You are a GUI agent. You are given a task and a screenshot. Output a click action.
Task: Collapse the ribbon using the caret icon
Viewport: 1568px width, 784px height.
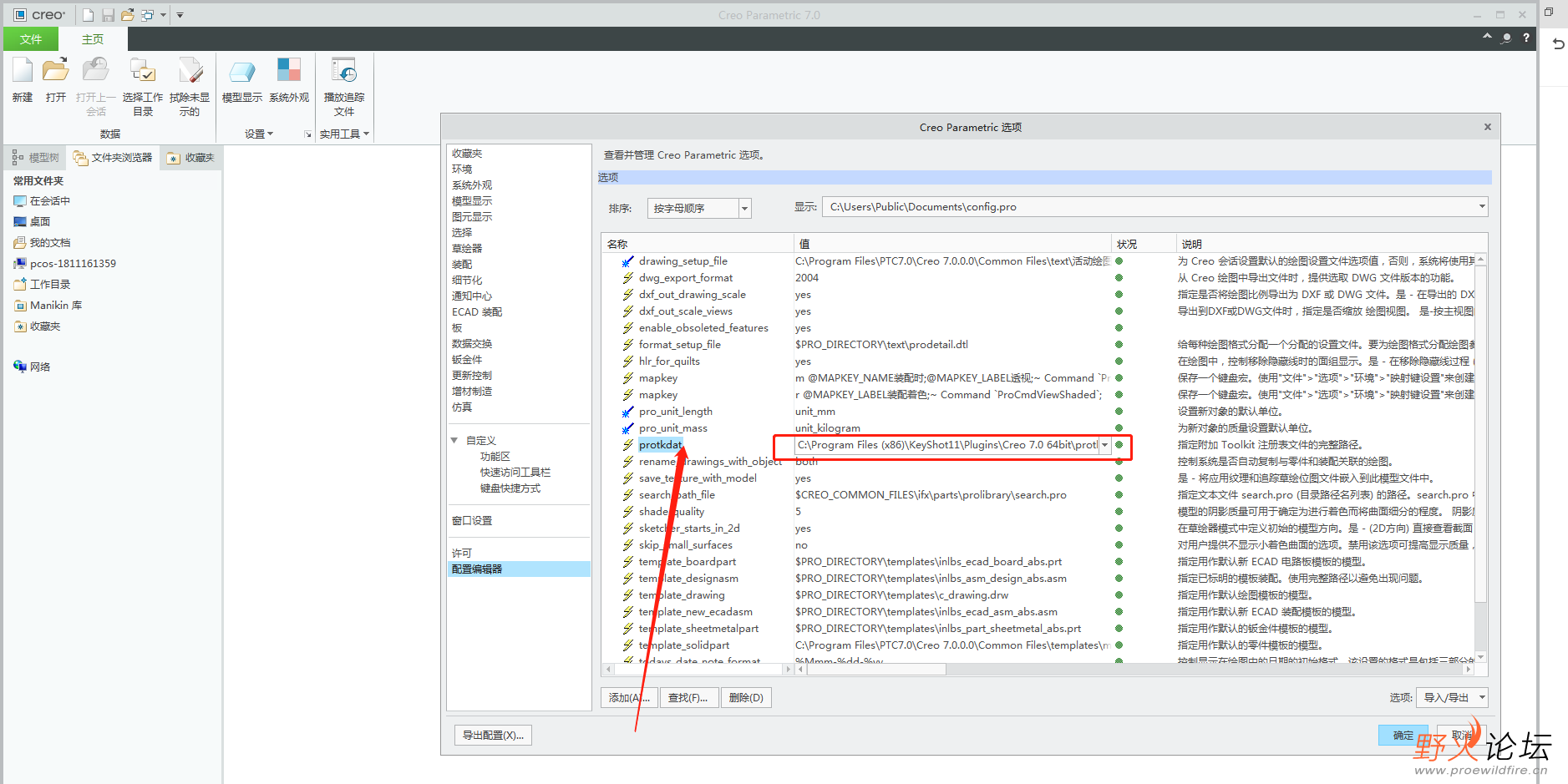click(1487, 38)
